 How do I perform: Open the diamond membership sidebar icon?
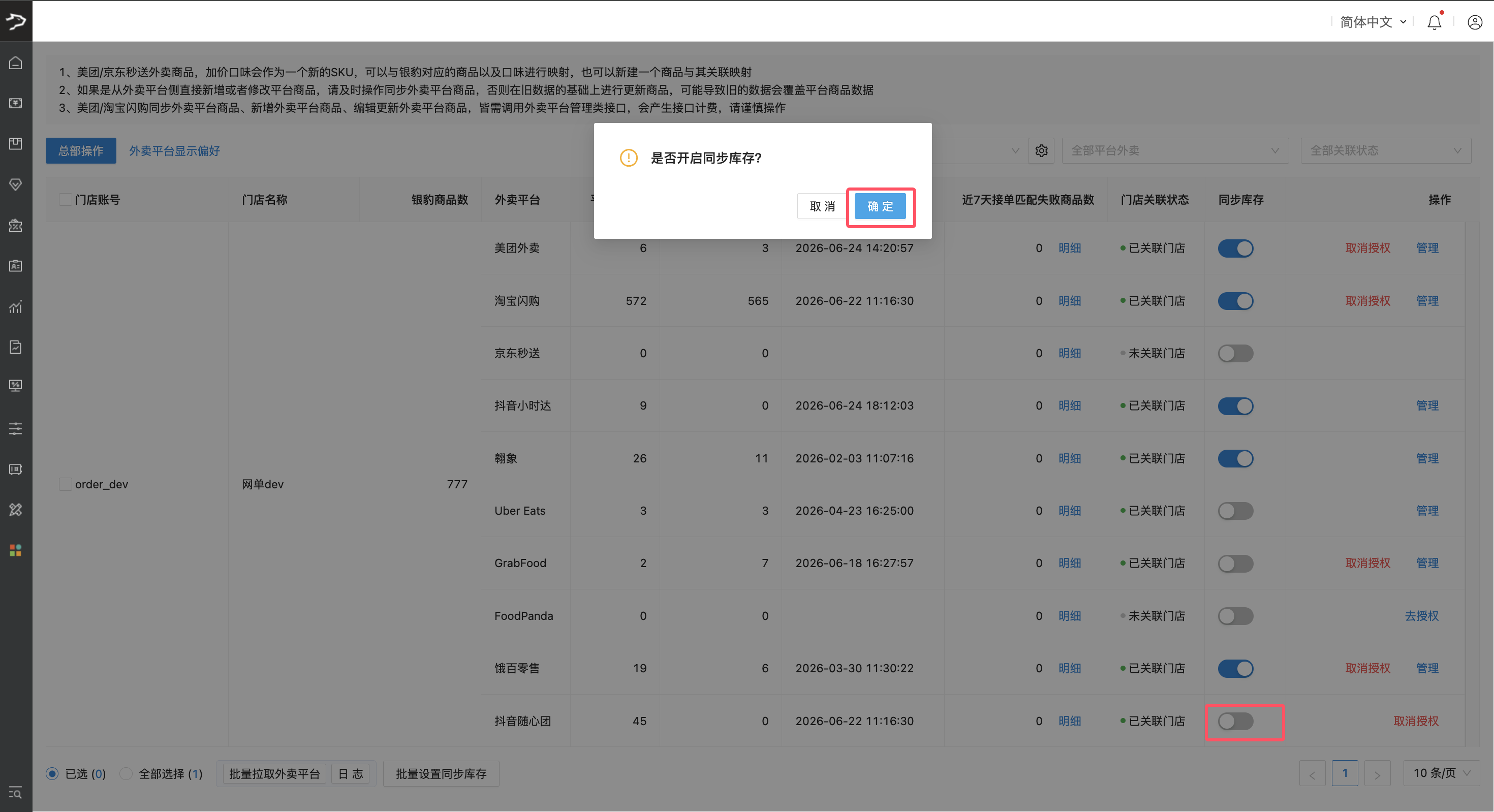click(16, 184)
